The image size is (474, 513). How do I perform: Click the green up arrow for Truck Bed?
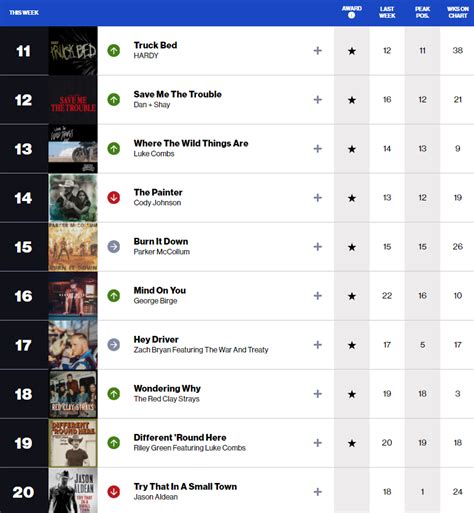tap(114, 51)
